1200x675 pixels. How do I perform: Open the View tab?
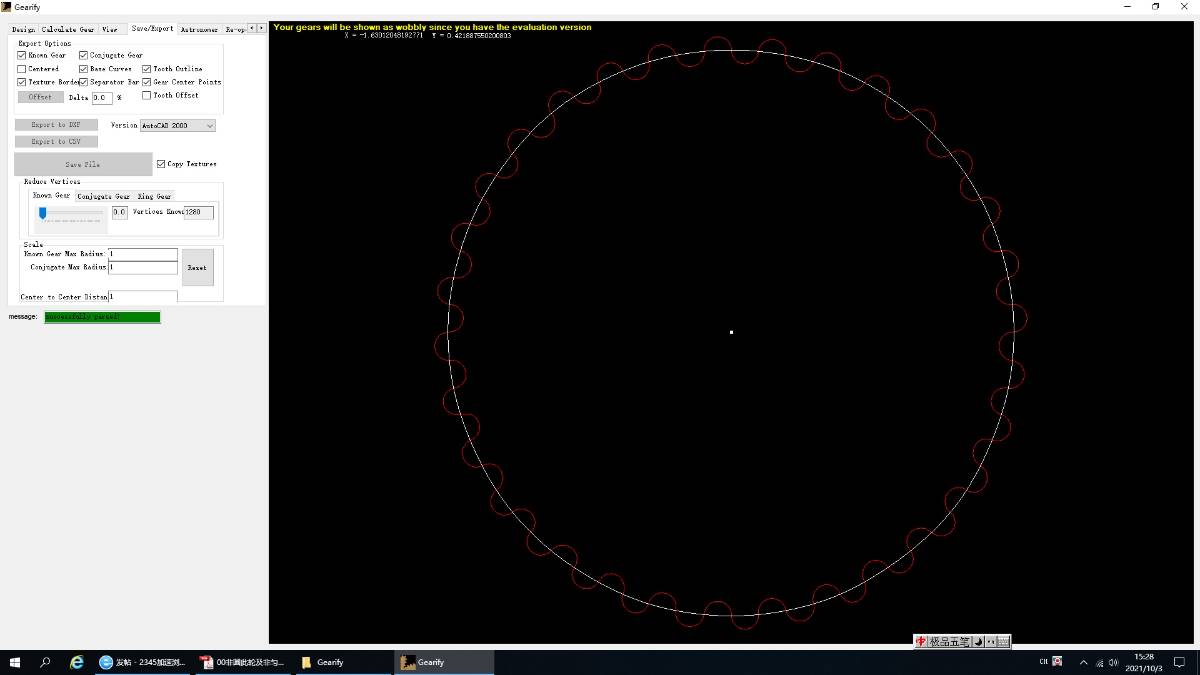click(x=110, y=29)
